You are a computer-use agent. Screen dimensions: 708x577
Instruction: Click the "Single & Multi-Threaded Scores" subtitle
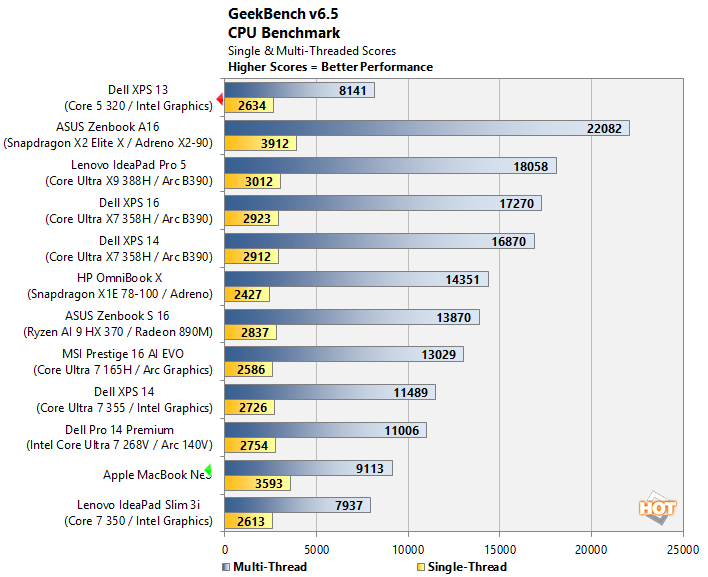pyautogui.click(x=312, y=51)
